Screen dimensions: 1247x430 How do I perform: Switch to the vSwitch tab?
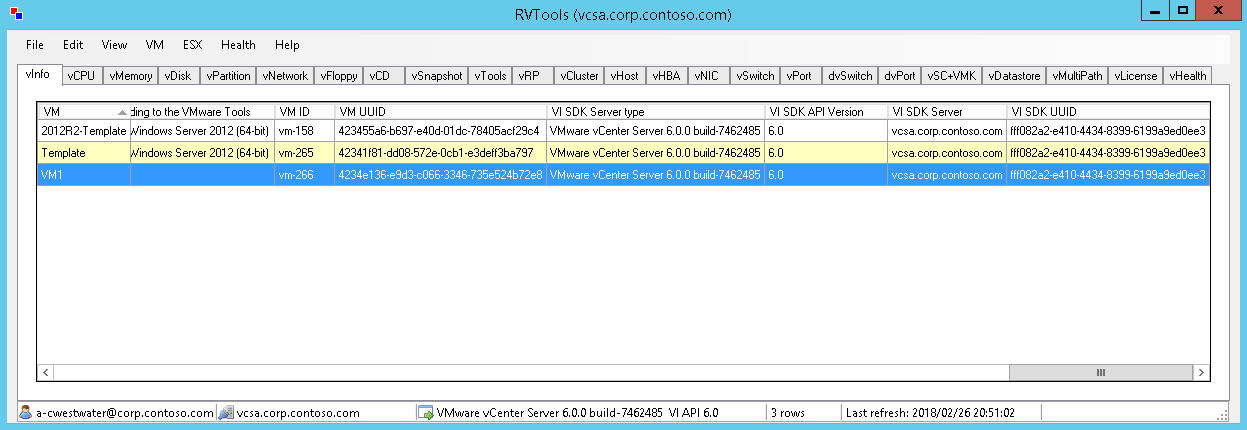755,76
